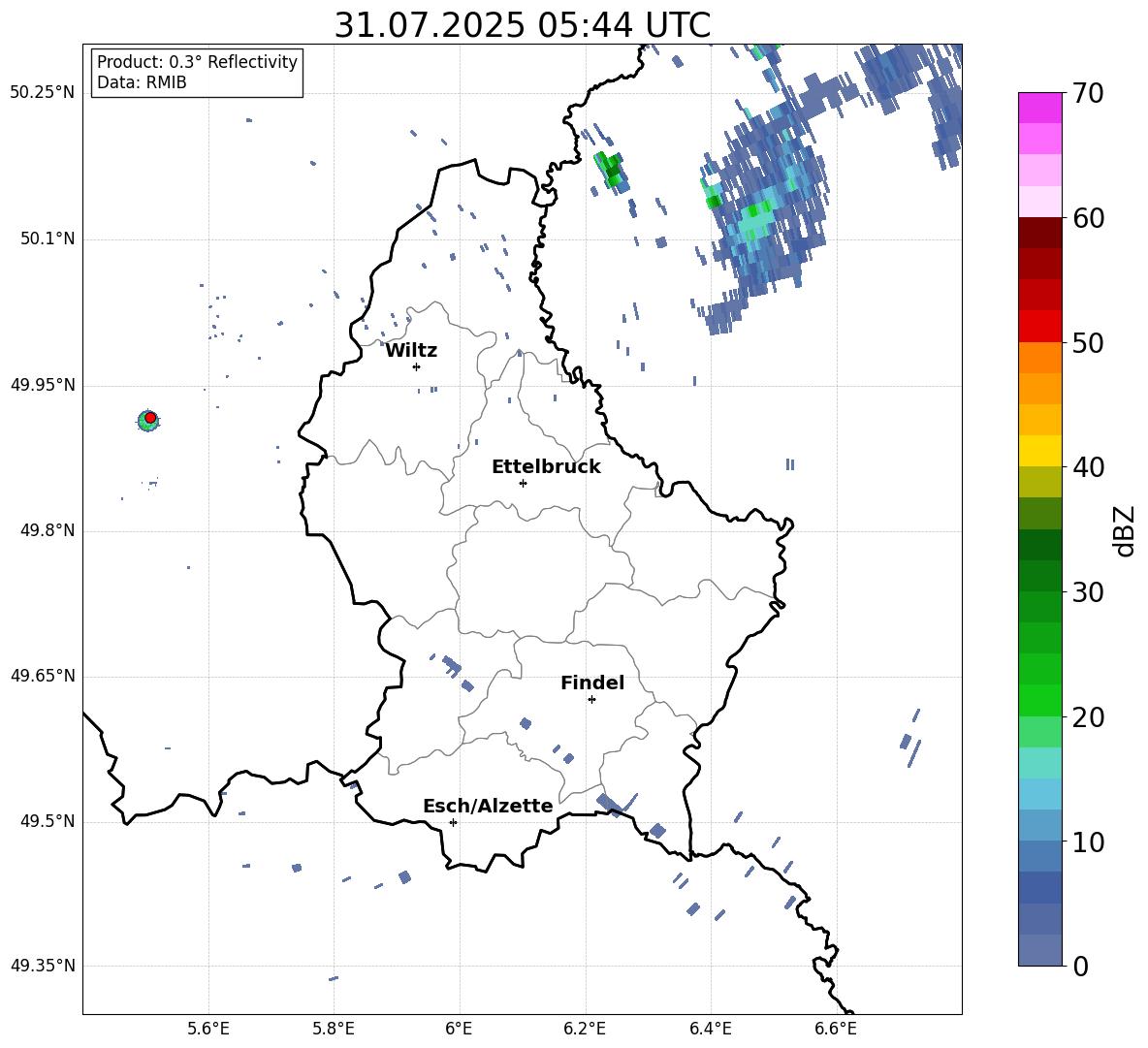Image resolution: width=1148 pixels, height=1048 pixels.
Task: Click the 5.6°E longitude tick label
Action: point(208,1029)
